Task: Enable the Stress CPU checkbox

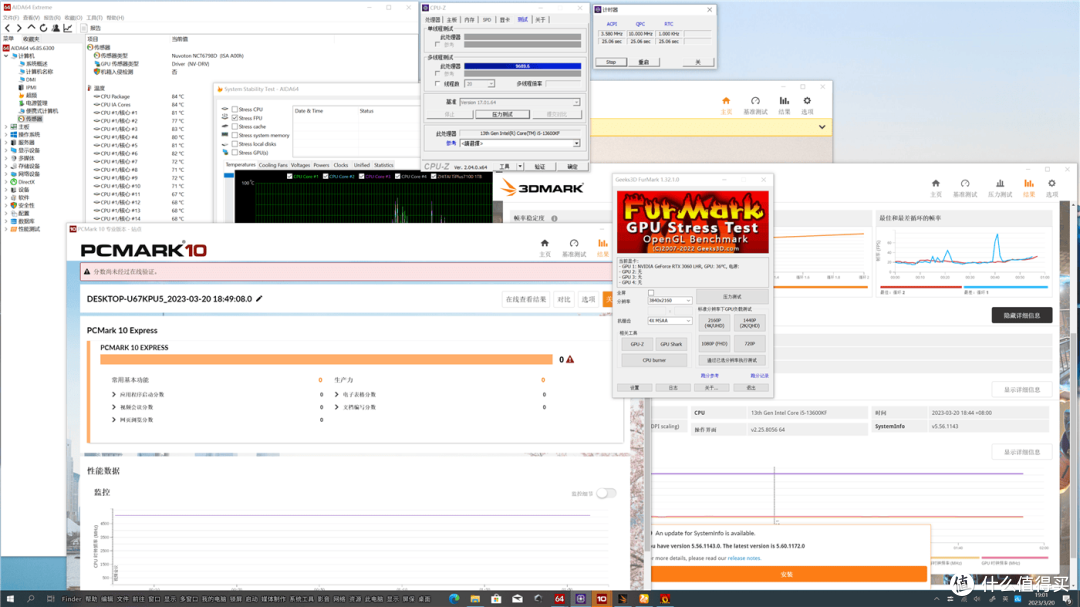Action: [x=235, y=110]
